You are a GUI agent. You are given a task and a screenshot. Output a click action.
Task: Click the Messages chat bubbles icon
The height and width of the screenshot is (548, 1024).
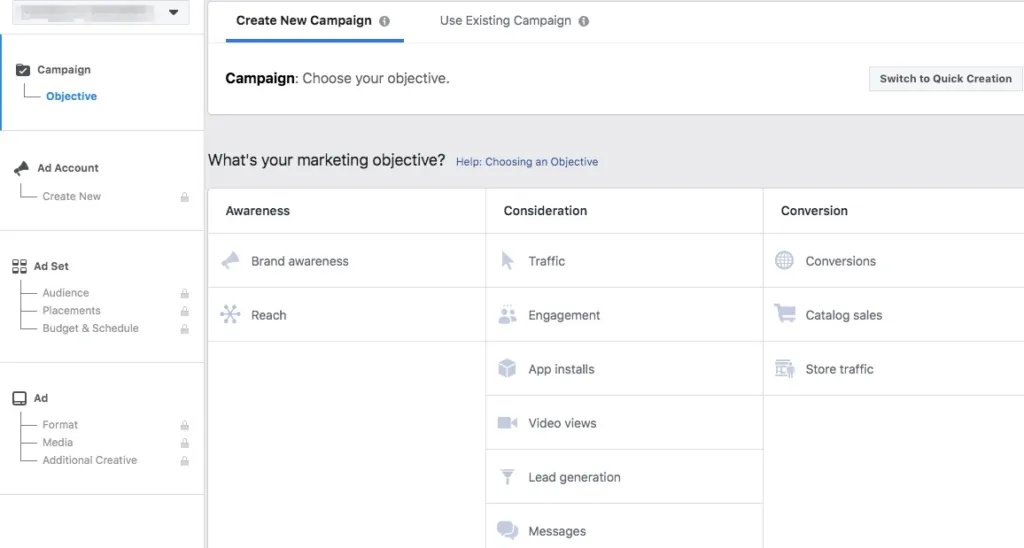[x=507, y=531]
